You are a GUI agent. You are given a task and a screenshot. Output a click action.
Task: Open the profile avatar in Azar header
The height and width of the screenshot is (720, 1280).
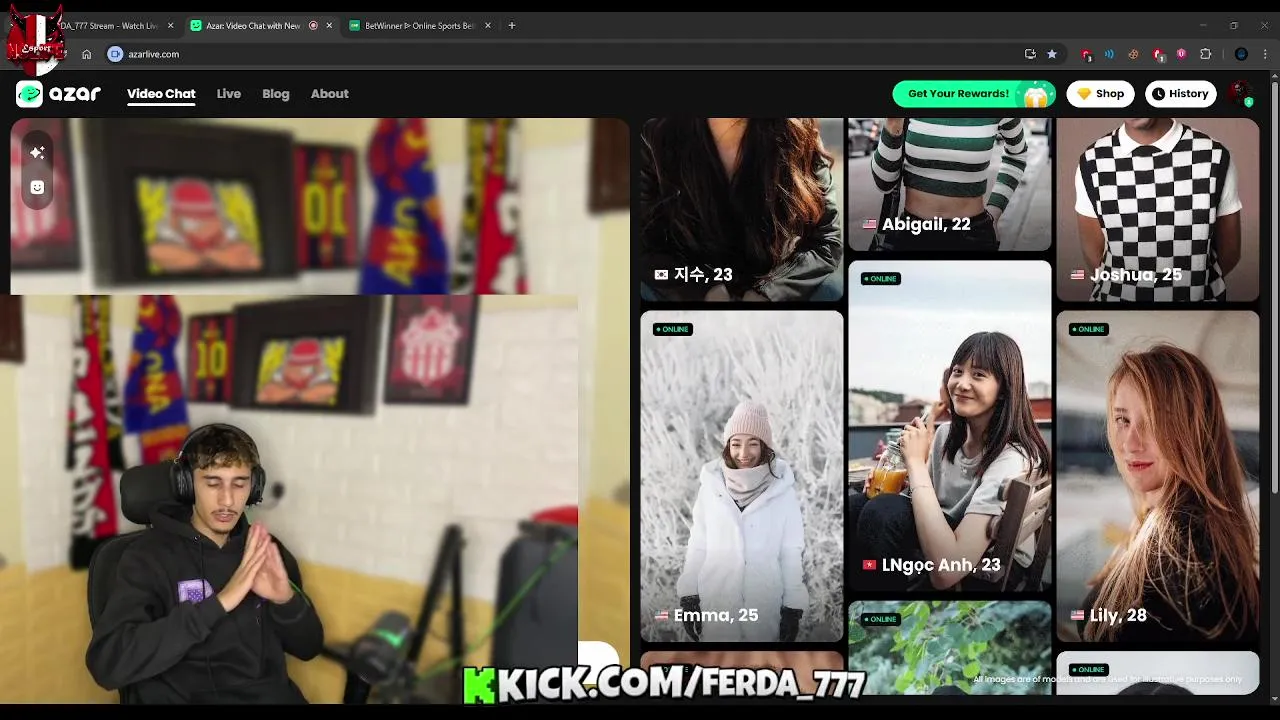tap(1241, 94)
